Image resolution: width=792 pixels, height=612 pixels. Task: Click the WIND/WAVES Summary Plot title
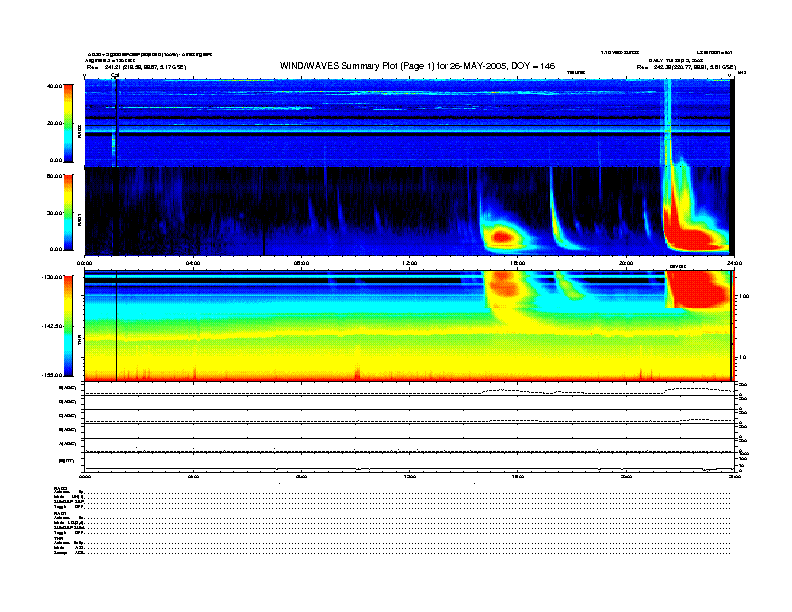coord(417,66)
